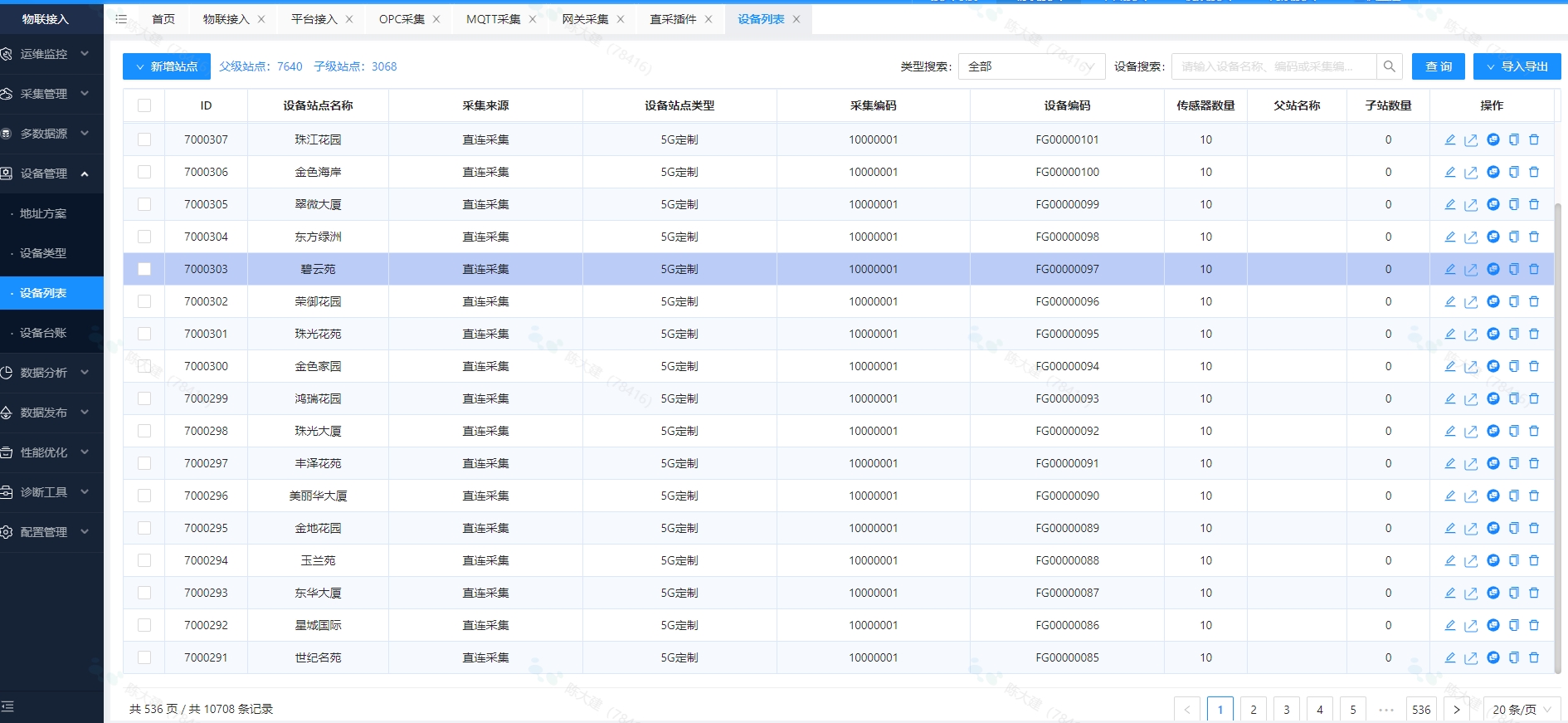
Task: Close the OPC采集 tab with its X
Action: tap(436, 19)
